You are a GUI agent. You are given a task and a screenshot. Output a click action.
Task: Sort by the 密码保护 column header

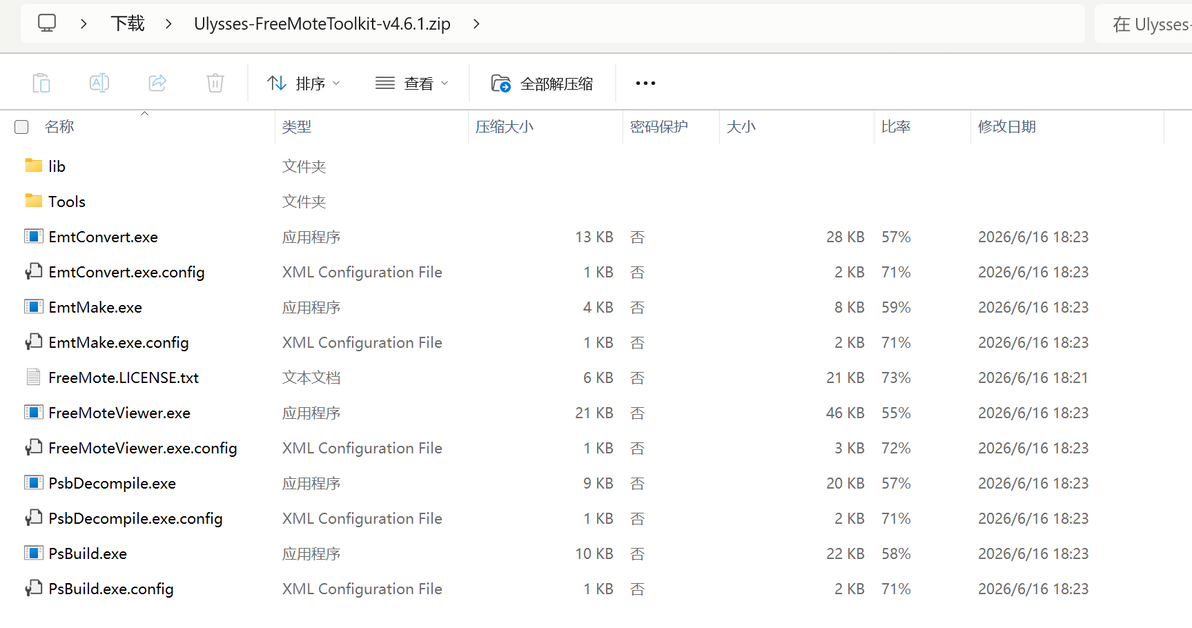coord(659,127)
